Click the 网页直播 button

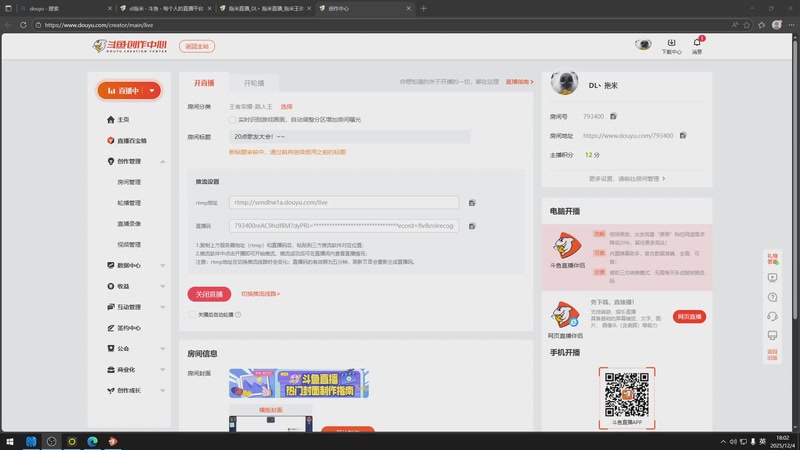pyautogui.click(x=689, y=316)
